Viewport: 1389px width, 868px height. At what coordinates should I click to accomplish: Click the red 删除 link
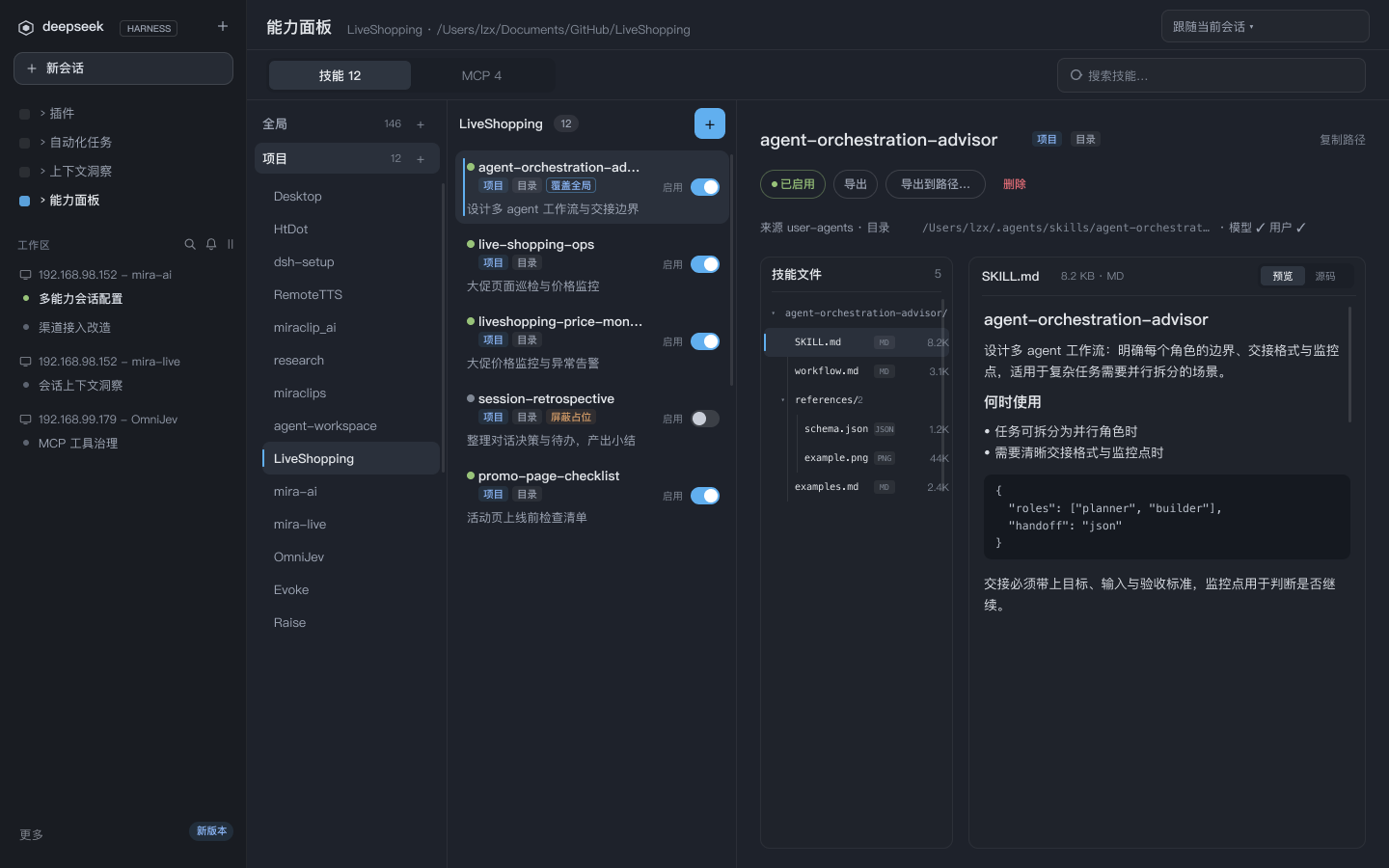(1015, 184)
